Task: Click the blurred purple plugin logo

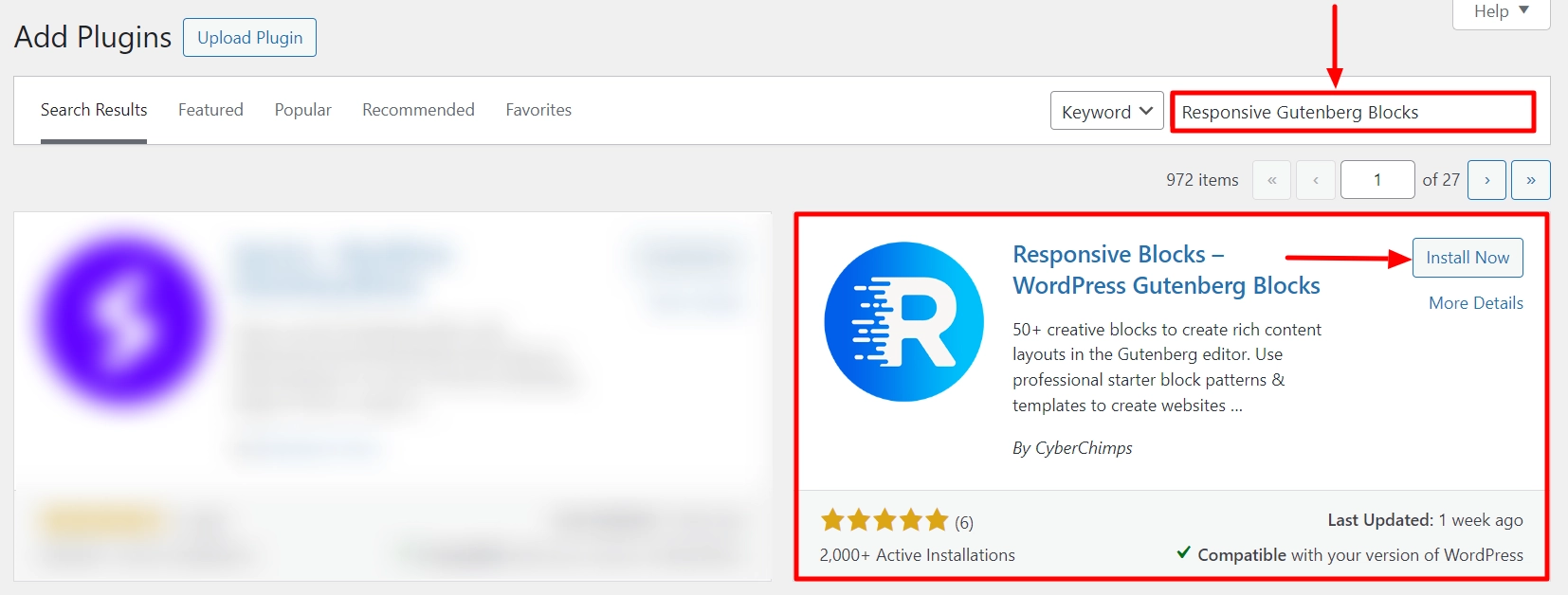Action: click(123, 322)
